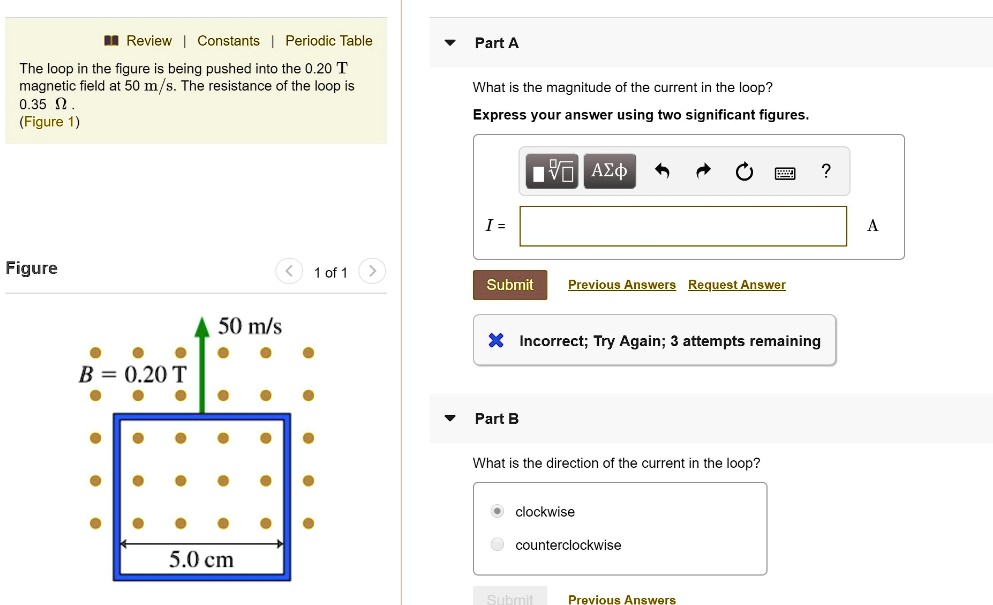Image resolution: width=993 pixels, height=605 pixels.
Task: Click the help question mark icon
Action: click(x=825, y=171)
